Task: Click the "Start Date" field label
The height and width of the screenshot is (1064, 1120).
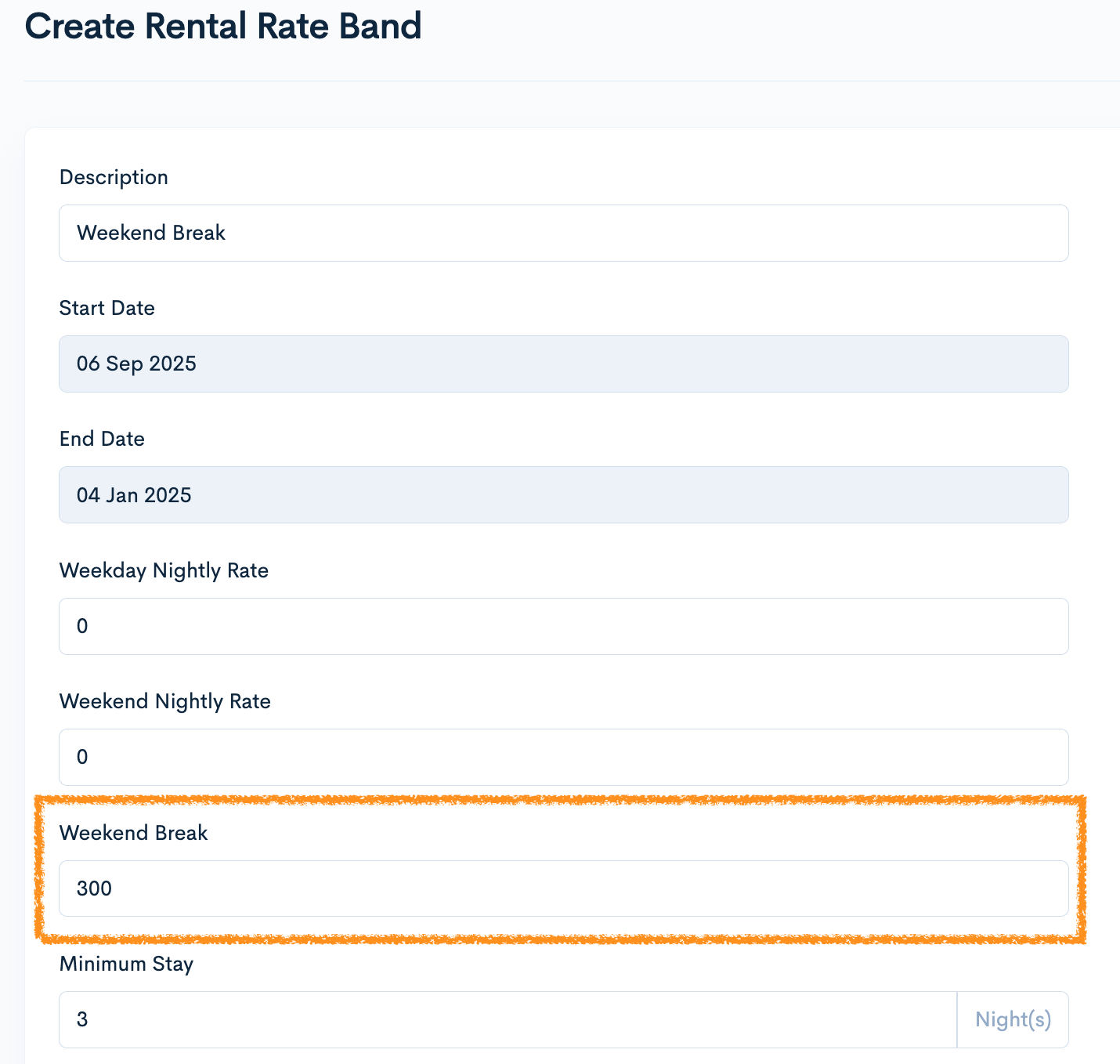Action: (107, 309)
